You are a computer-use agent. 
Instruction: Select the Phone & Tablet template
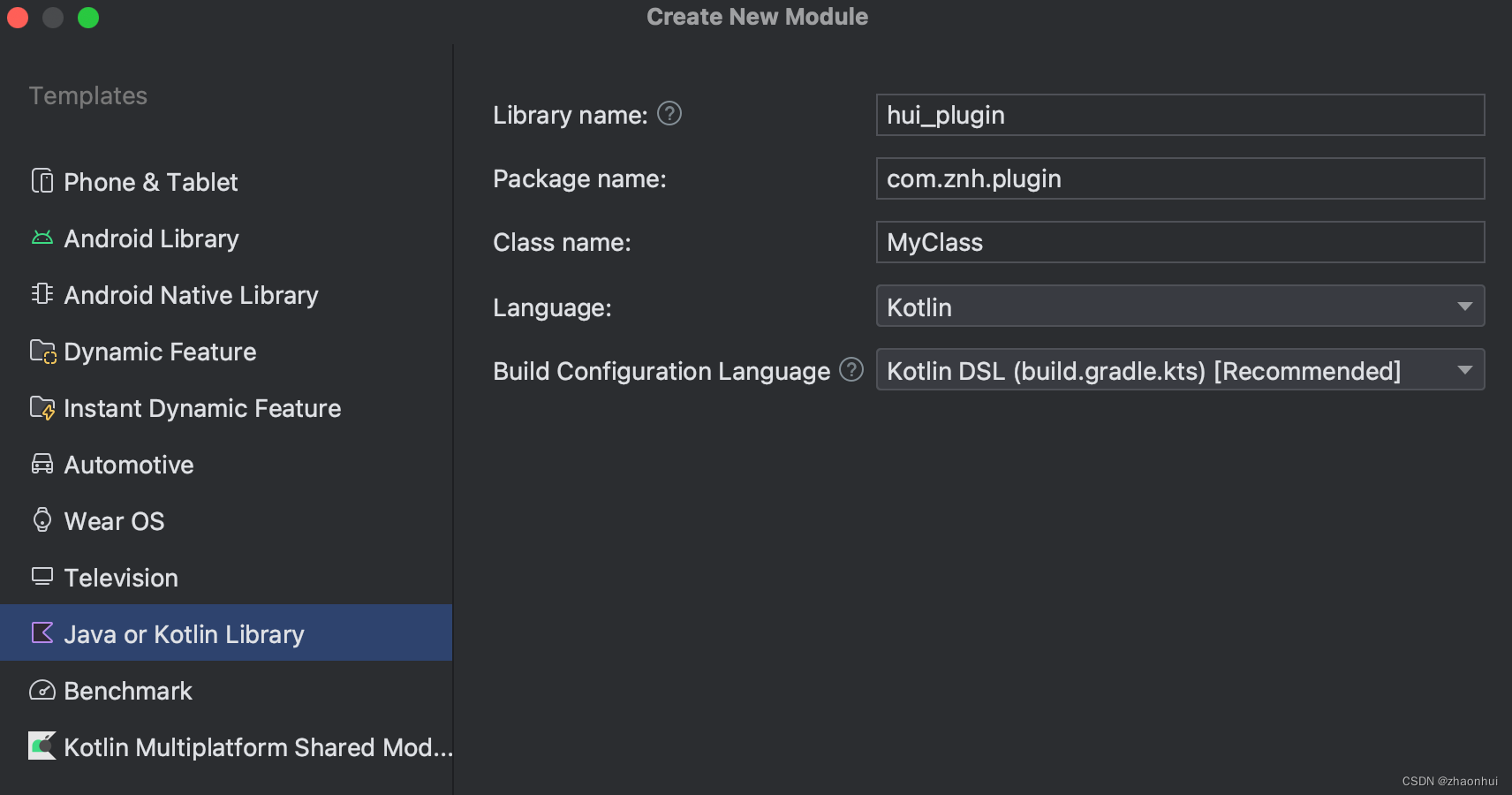pos(150,182)
